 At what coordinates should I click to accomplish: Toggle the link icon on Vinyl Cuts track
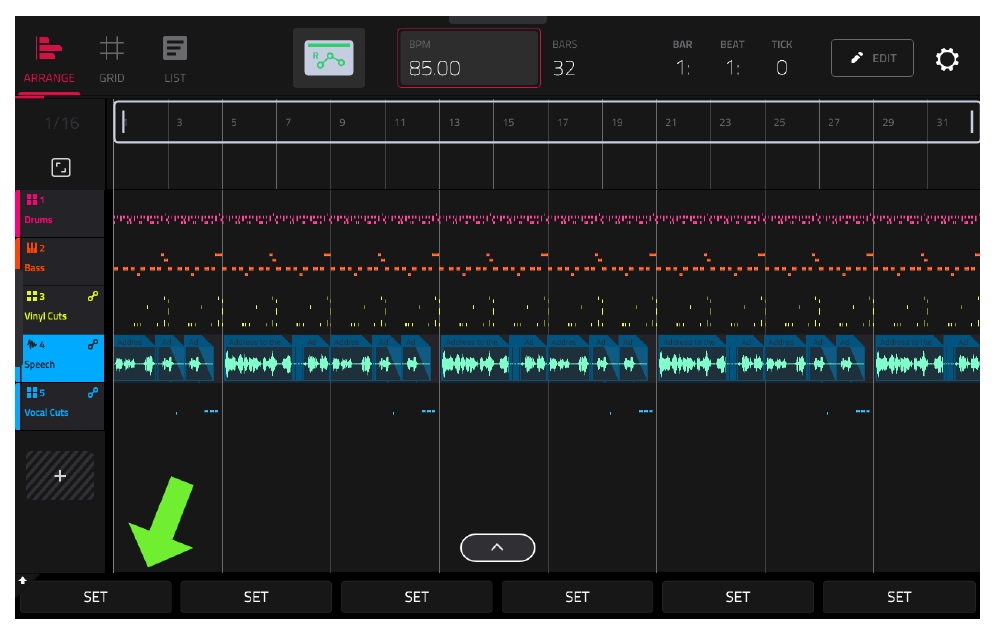point(93,296)
